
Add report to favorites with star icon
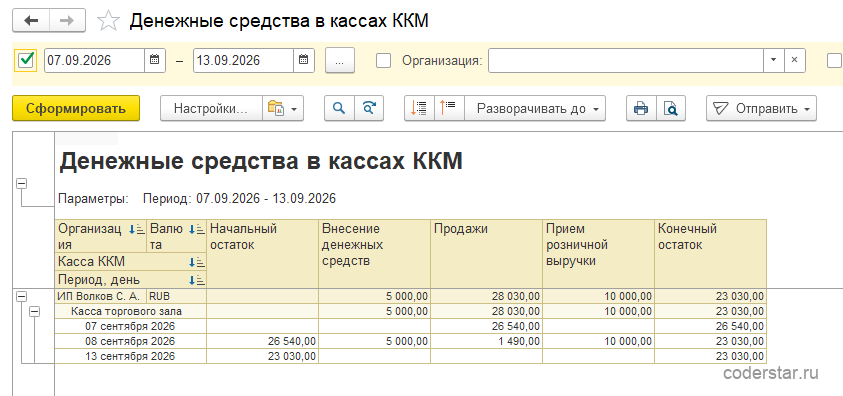(108, 21)
